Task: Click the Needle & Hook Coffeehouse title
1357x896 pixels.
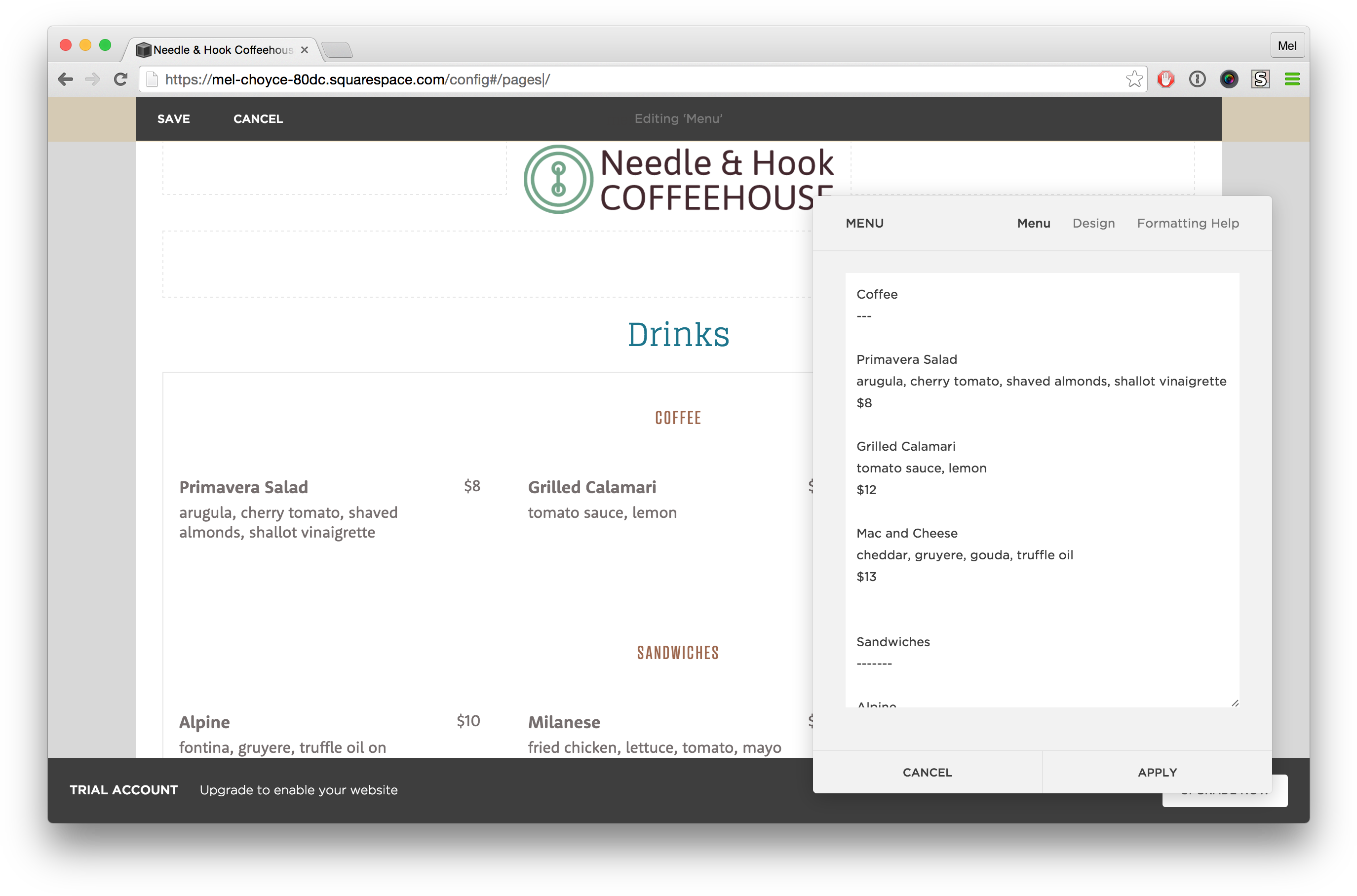Action: point(716,180)
